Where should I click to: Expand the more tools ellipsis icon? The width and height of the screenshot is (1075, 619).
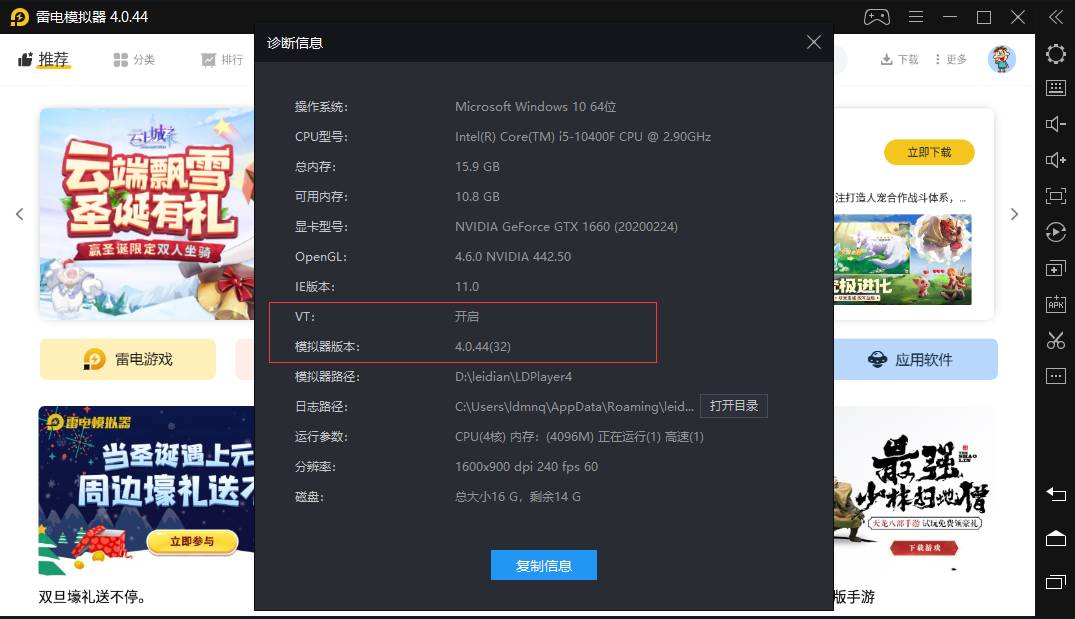coord(1056,376)
